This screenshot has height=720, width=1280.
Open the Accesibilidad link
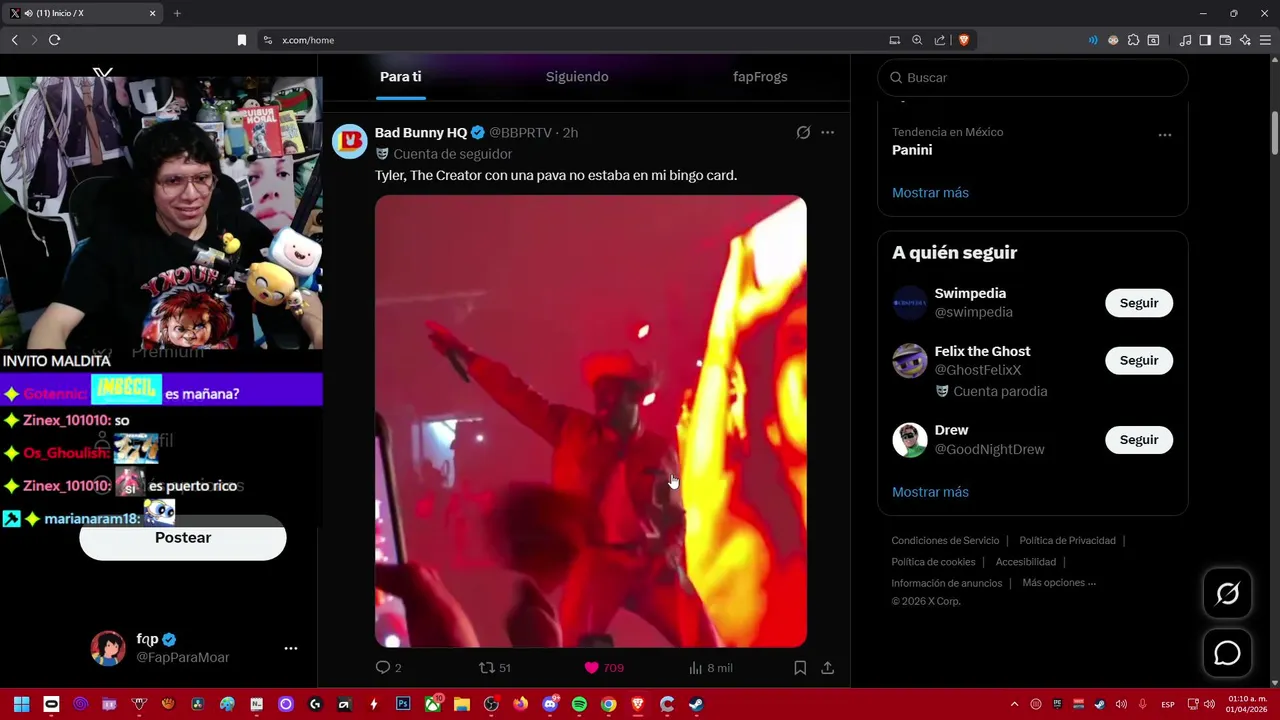pyautogui.click(x=1025, y=562)
